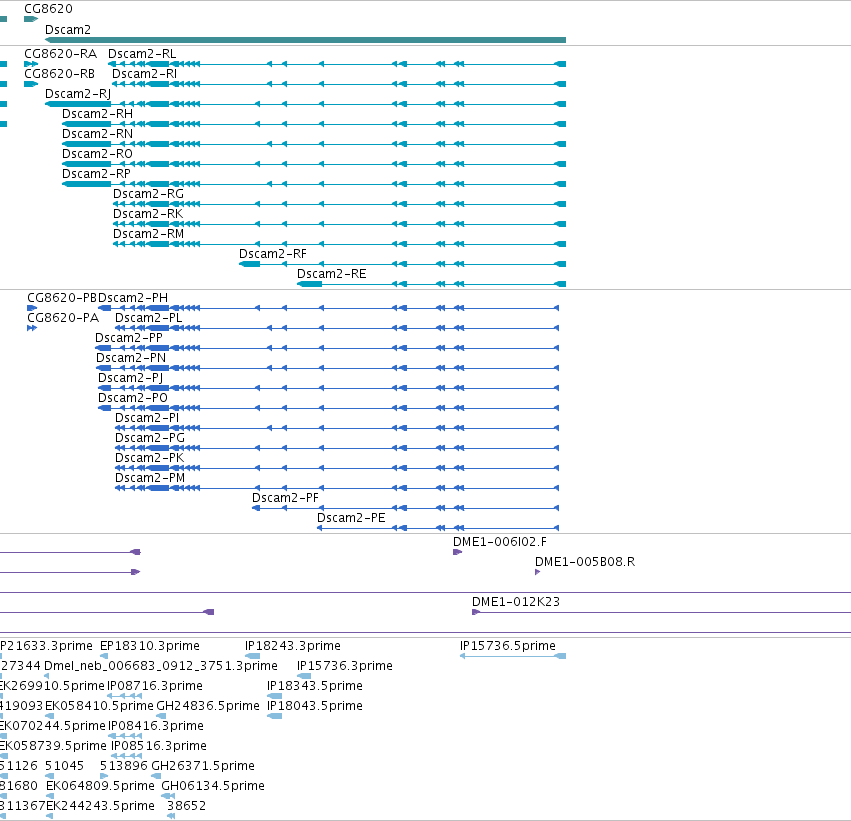
Task: Click the Dscam2-RO transcript label
Action: pyautogui.click(x=97, y=154)
